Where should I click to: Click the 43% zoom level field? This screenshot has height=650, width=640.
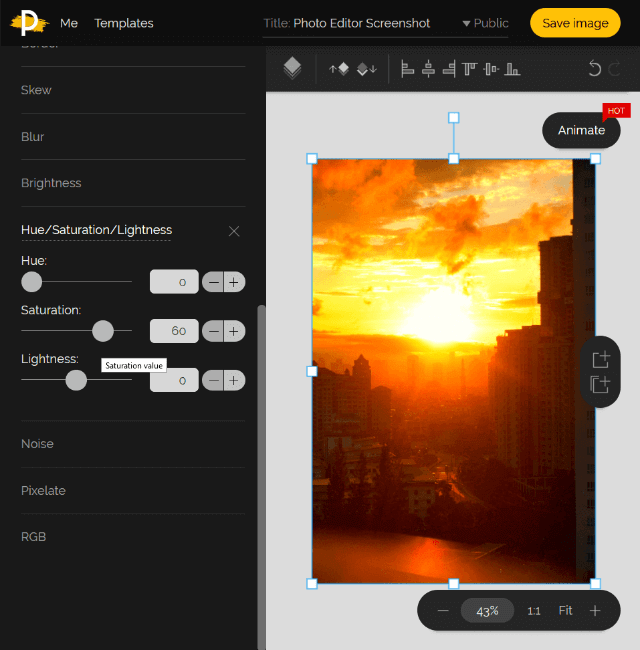pos(487,611)
